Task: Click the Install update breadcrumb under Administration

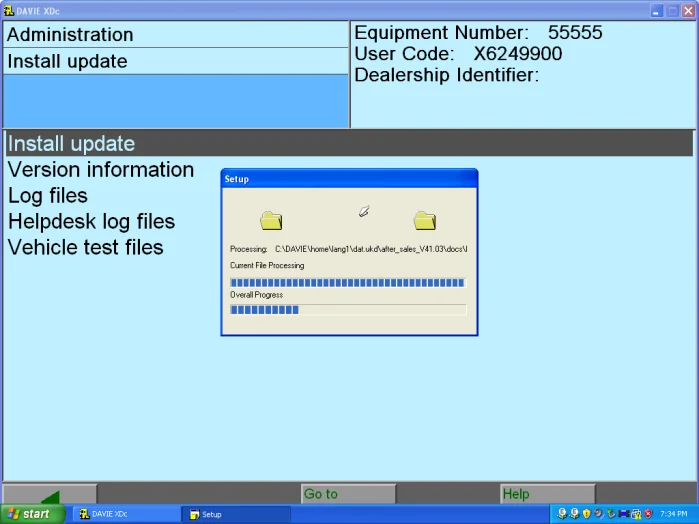Action: (175, 61)
